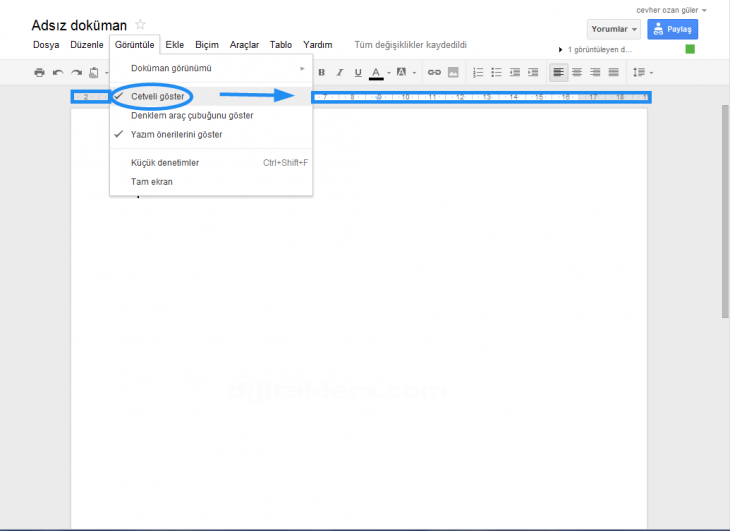Star the Adsız doküman document

click(140, 24)
